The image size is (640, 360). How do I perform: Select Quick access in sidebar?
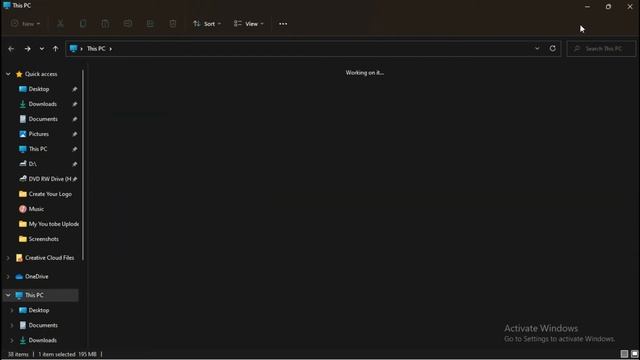point(41,74)
